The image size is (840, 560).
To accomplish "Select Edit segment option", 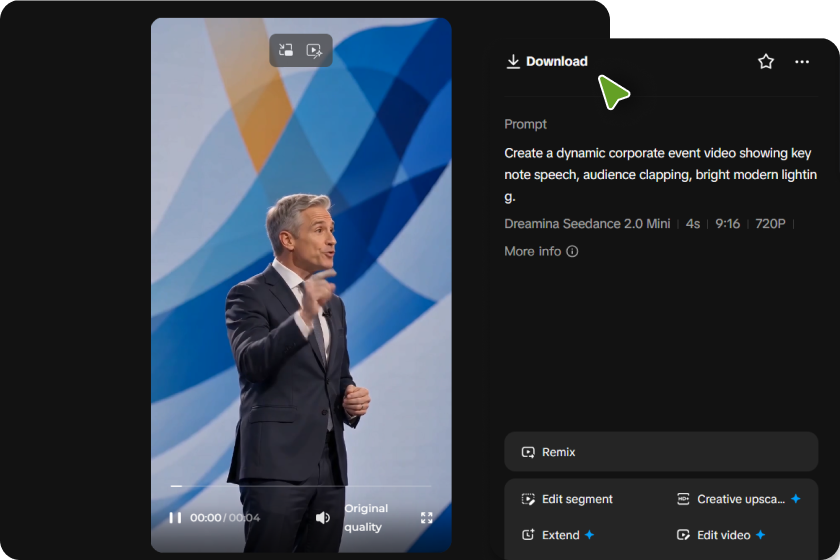I will tap(567, 499).
